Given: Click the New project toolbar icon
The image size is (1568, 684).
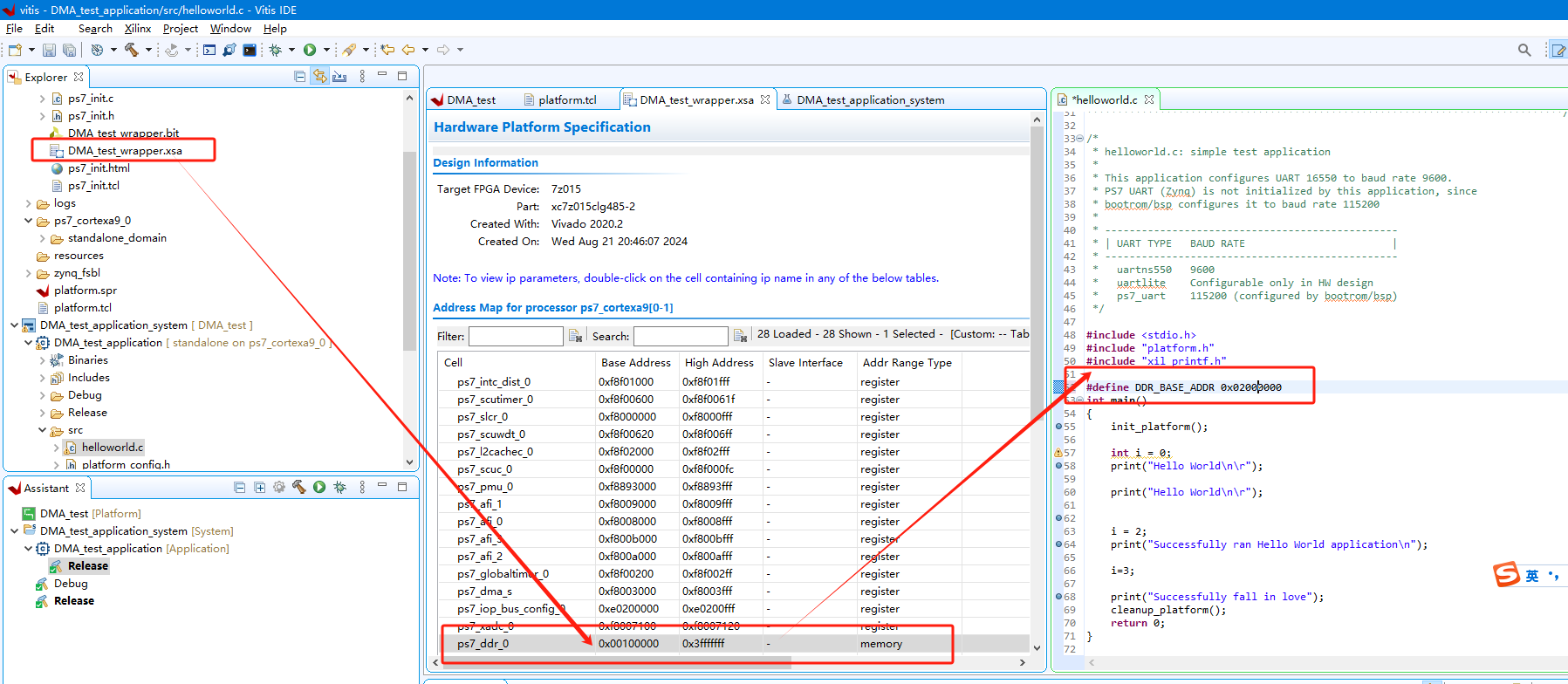Looking at the screenshot, I should (x=15, y=50).
